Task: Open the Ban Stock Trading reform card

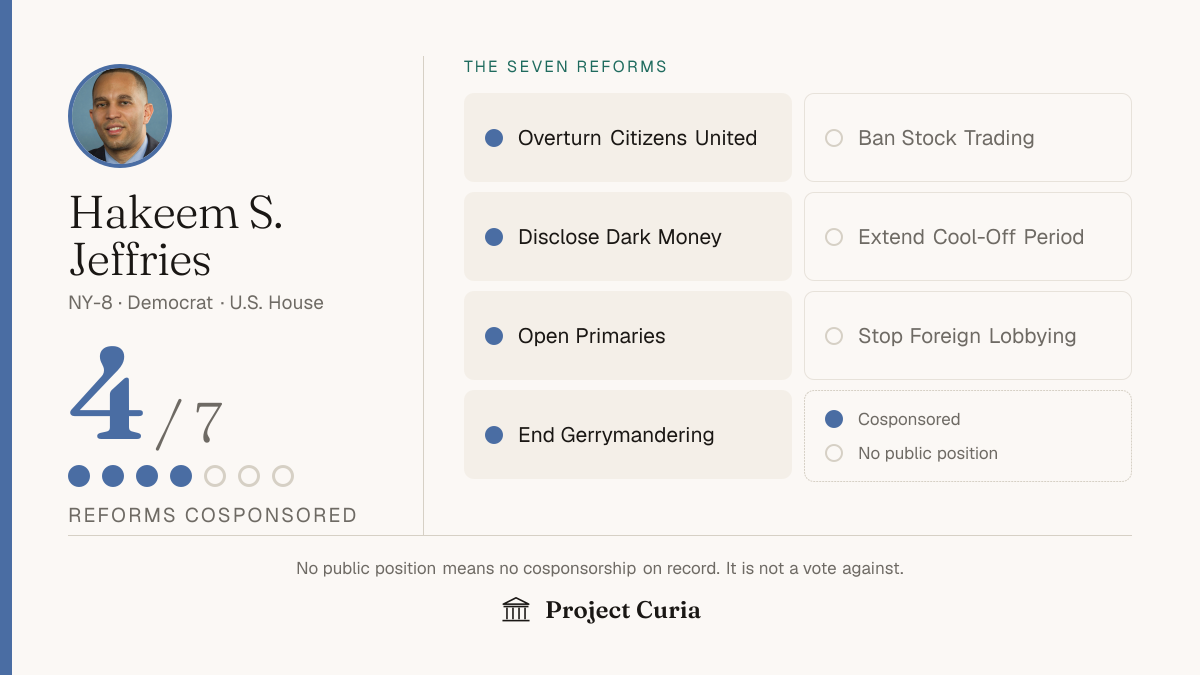Action: click(x=968, y=138)
